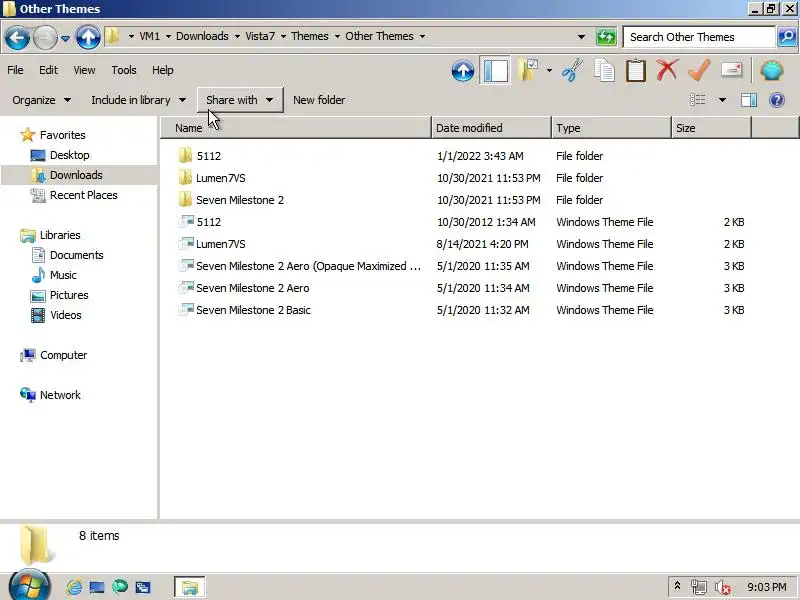Click the Paste clipboard icon

[x=636, y=70]
